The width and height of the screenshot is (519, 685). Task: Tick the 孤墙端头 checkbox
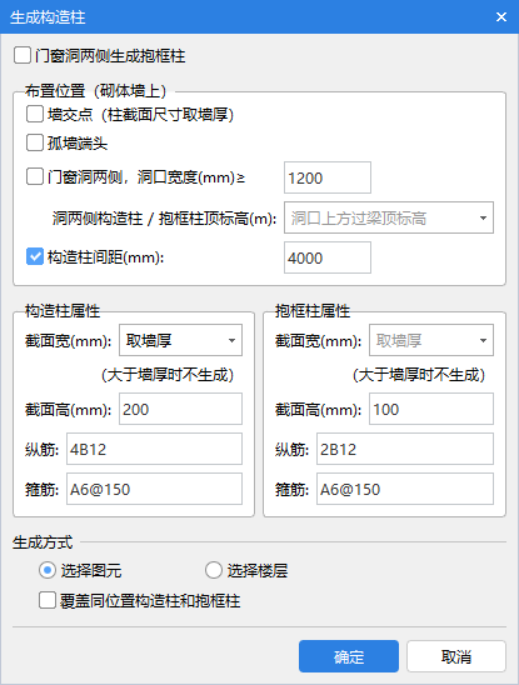35,143
